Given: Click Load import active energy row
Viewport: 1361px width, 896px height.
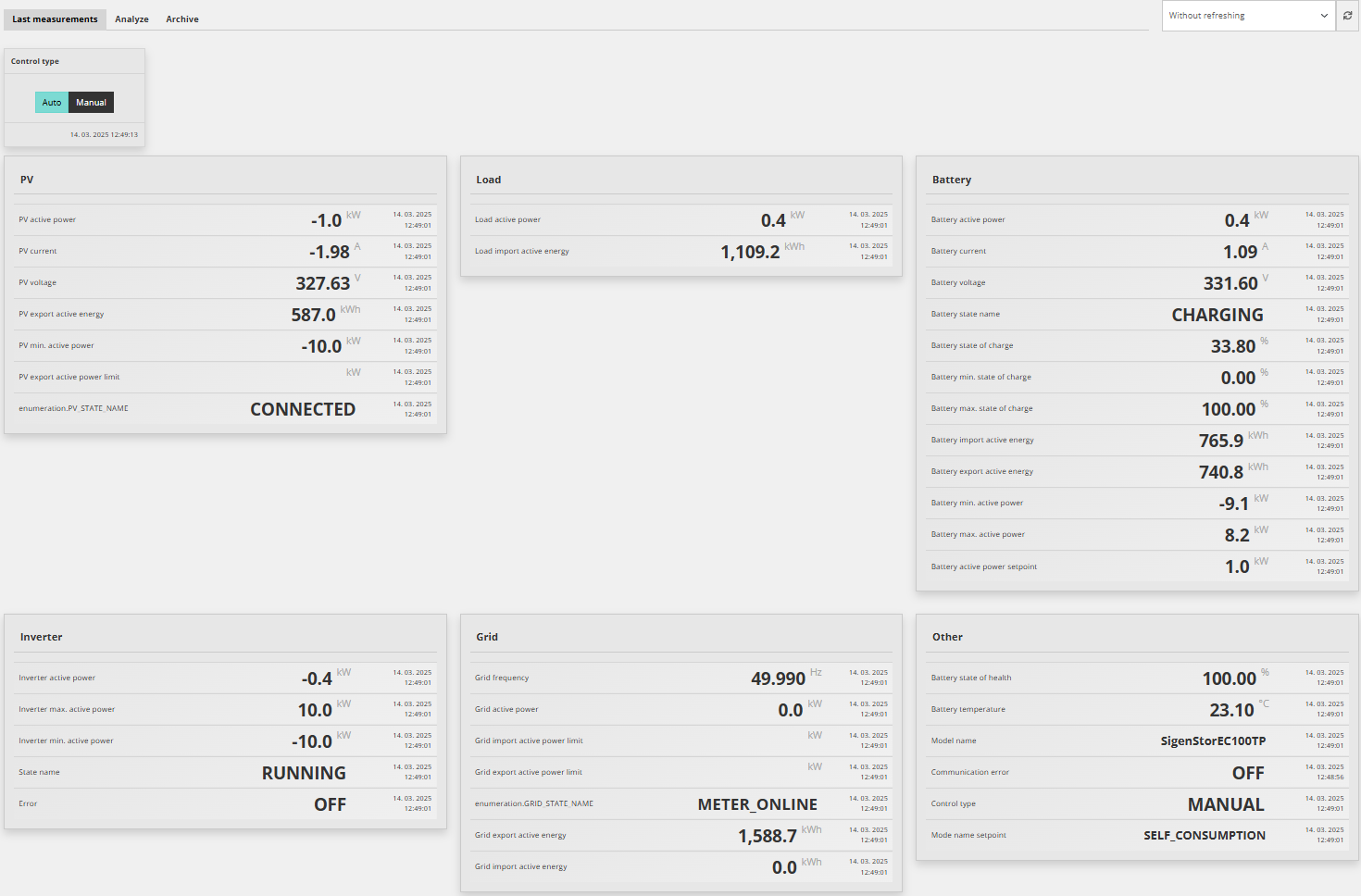Looking at the screenshot, I should pos(681,252).
